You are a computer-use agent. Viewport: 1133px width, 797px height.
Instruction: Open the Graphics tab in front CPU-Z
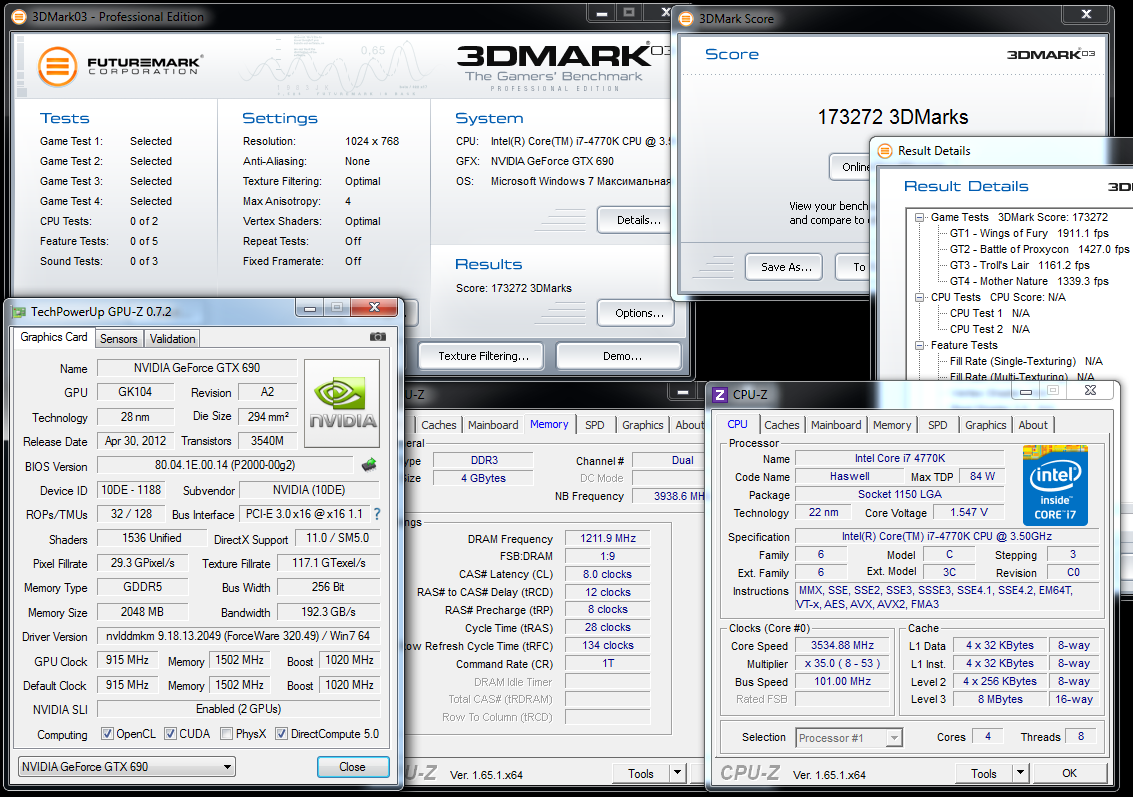coord(986,425)
